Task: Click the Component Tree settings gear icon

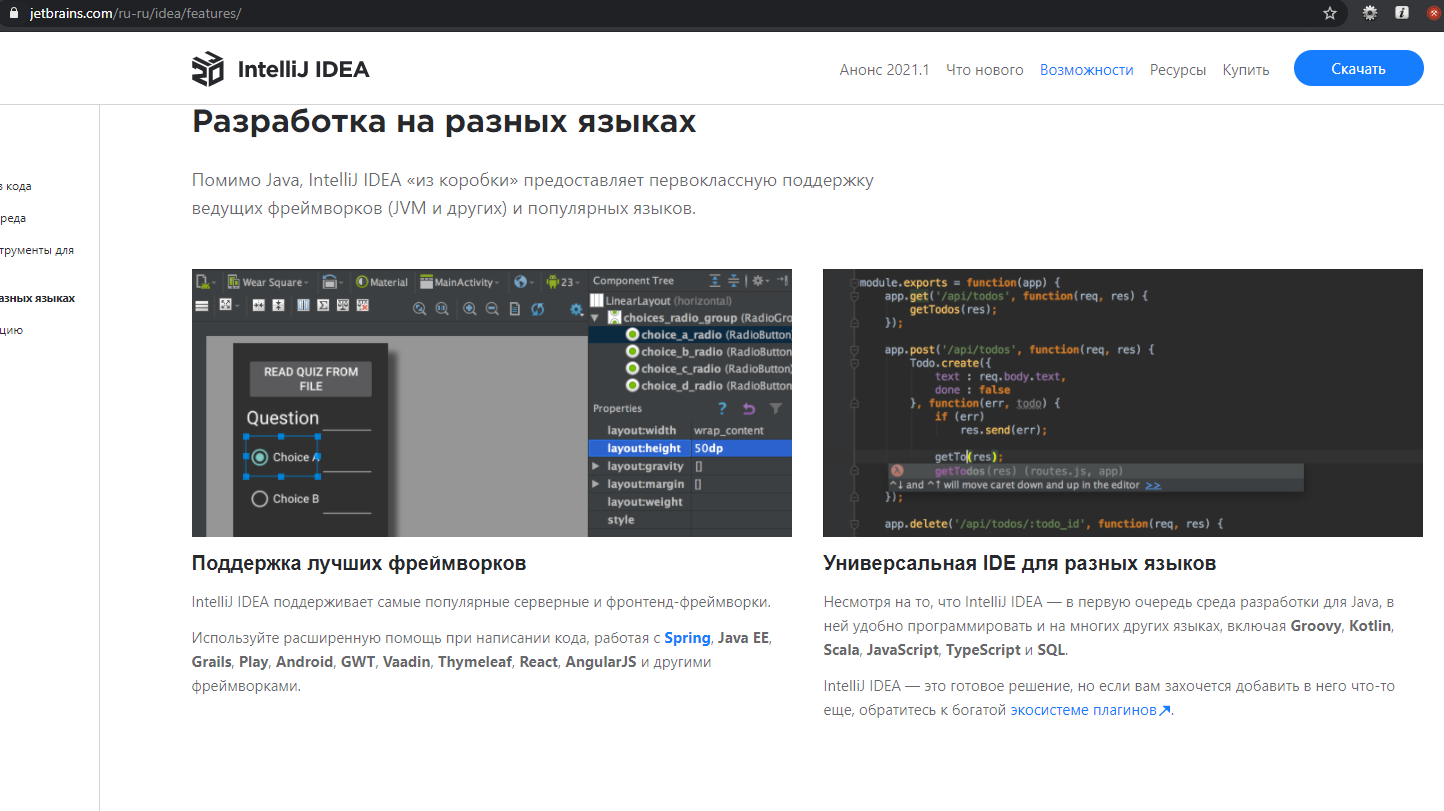Action: tap(758, 281)
